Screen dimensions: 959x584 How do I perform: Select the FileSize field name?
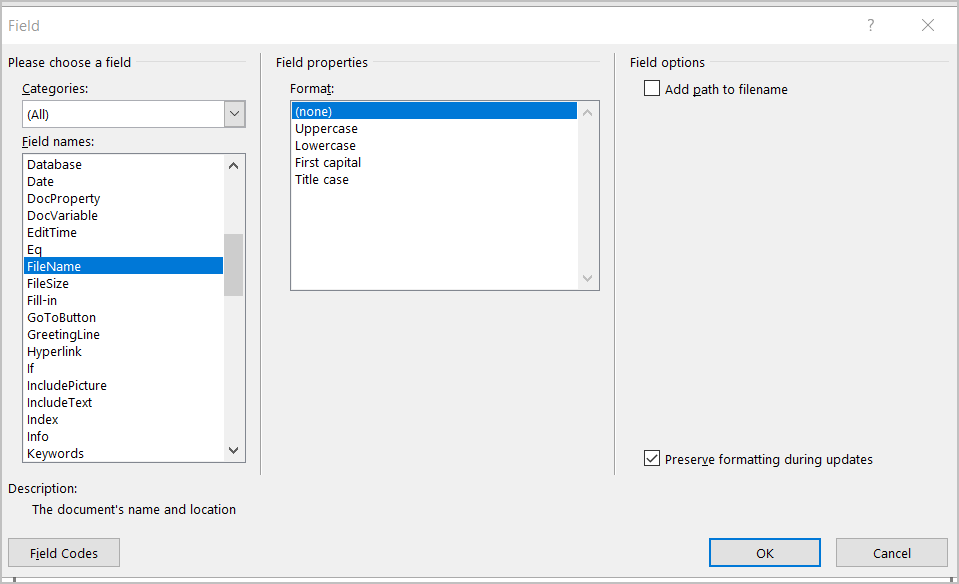coord(48,284)
